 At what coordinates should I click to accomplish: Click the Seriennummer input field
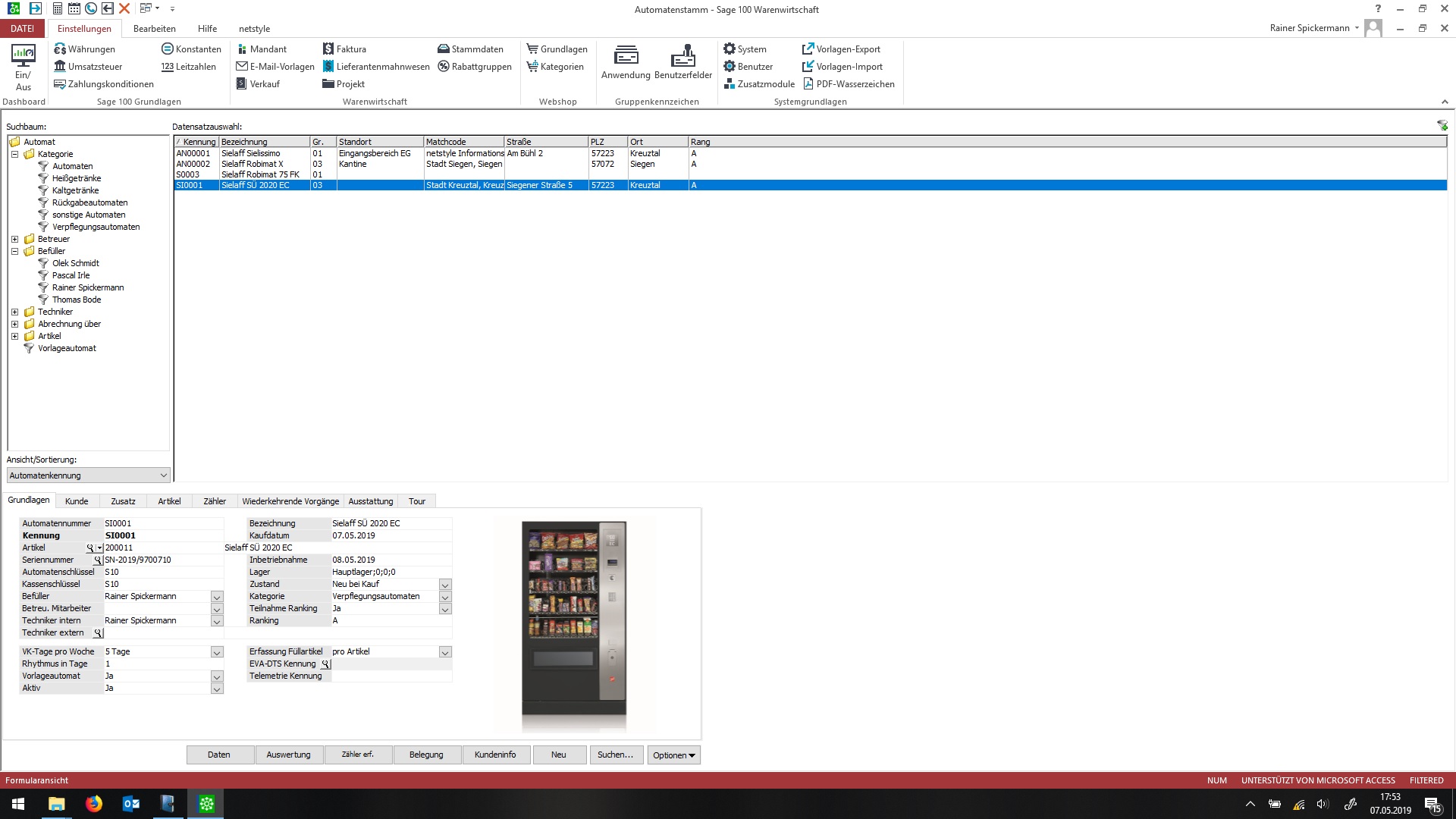pos(163,560)
